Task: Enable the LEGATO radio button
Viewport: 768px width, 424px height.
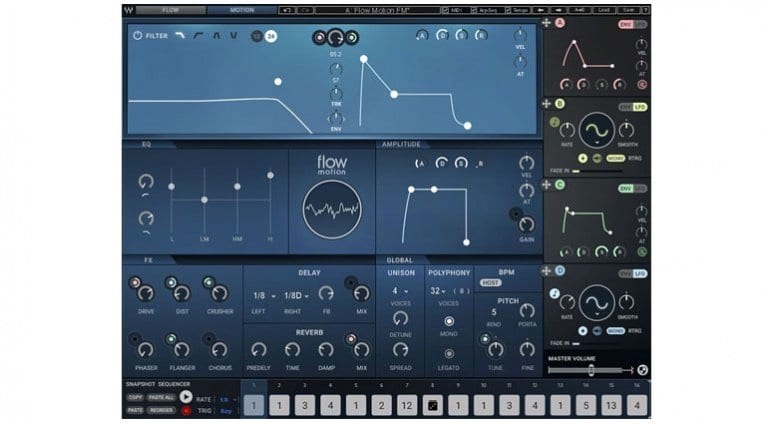Action: pos(449,353)
